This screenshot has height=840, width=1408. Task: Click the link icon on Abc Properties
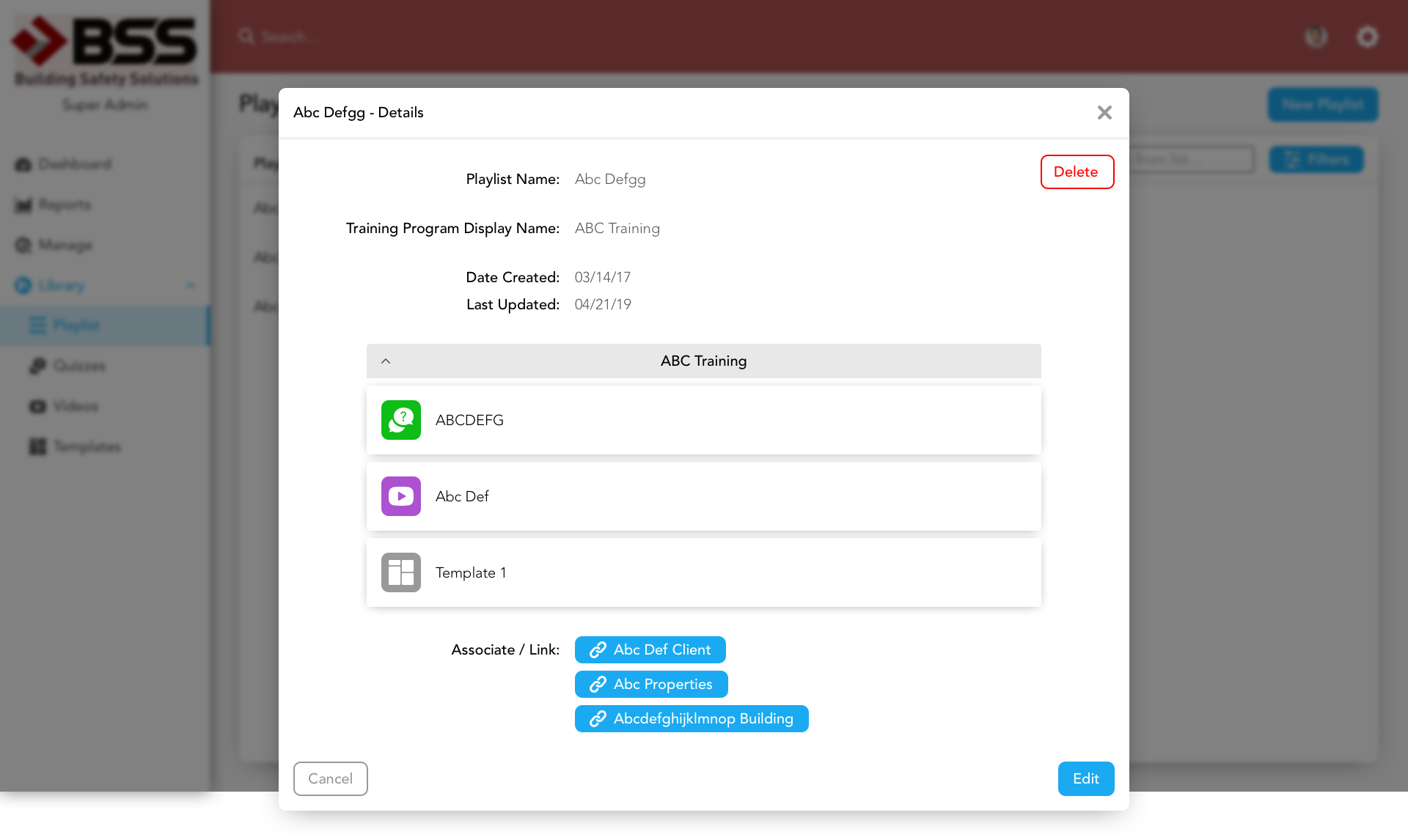[x=598, y=685]
